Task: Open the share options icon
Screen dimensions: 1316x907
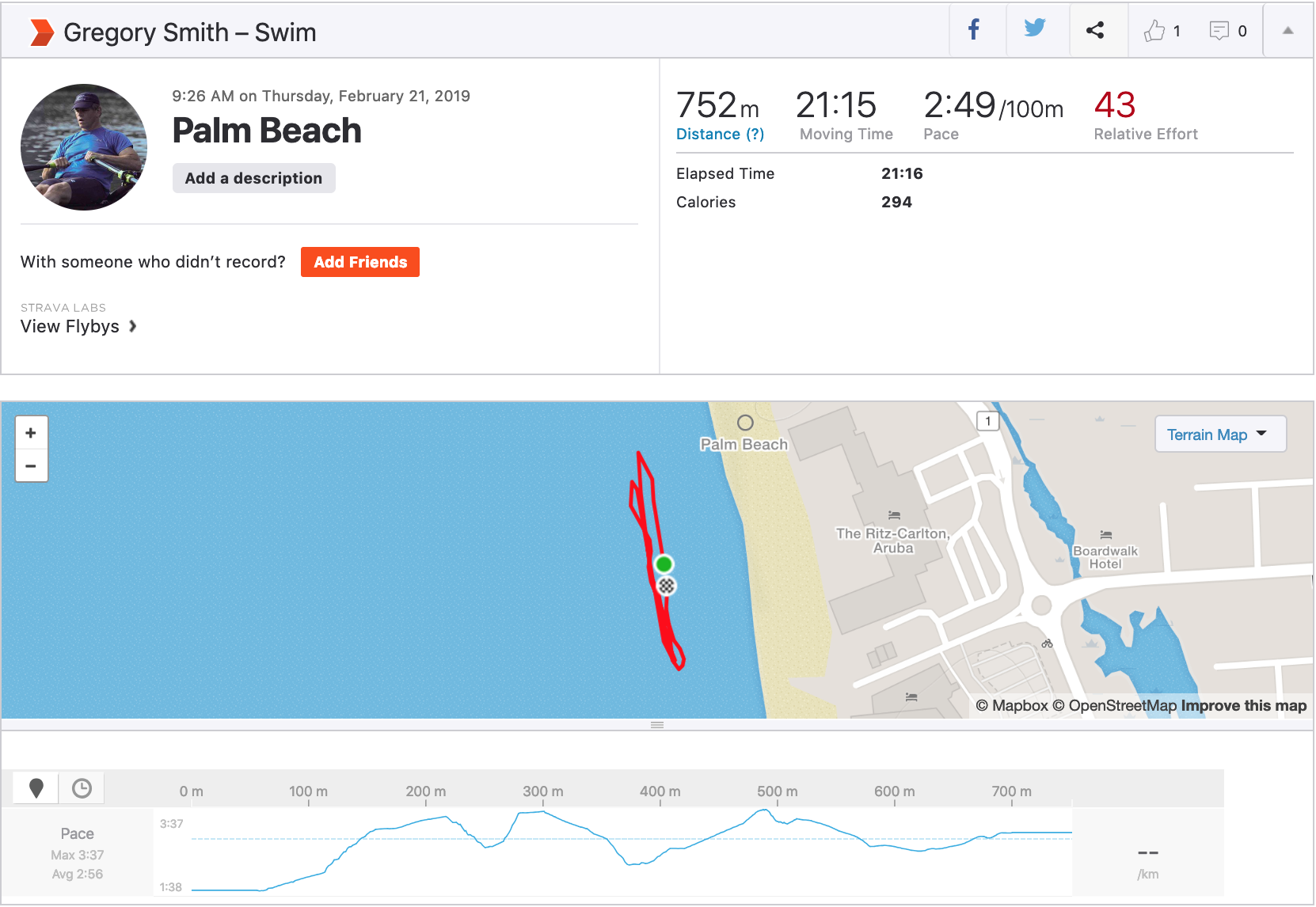Action: pos(1095,30)
